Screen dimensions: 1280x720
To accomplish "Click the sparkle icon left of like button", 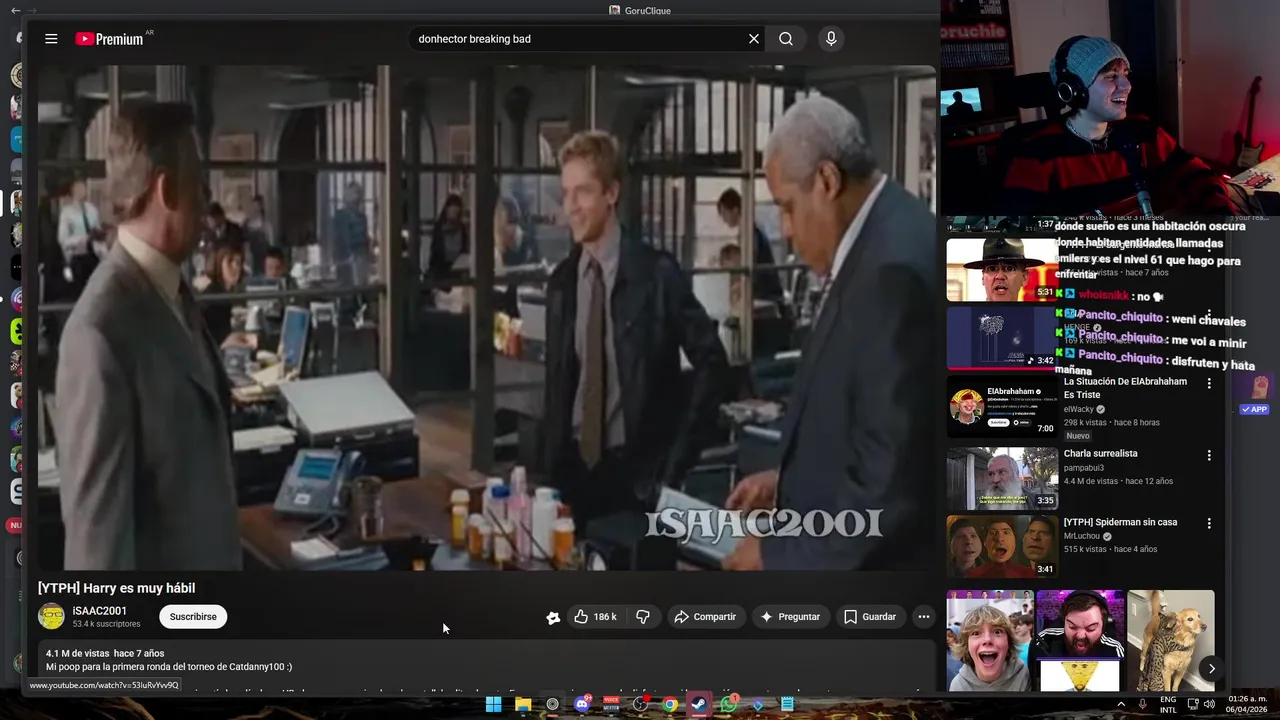I will click(553, 617).
